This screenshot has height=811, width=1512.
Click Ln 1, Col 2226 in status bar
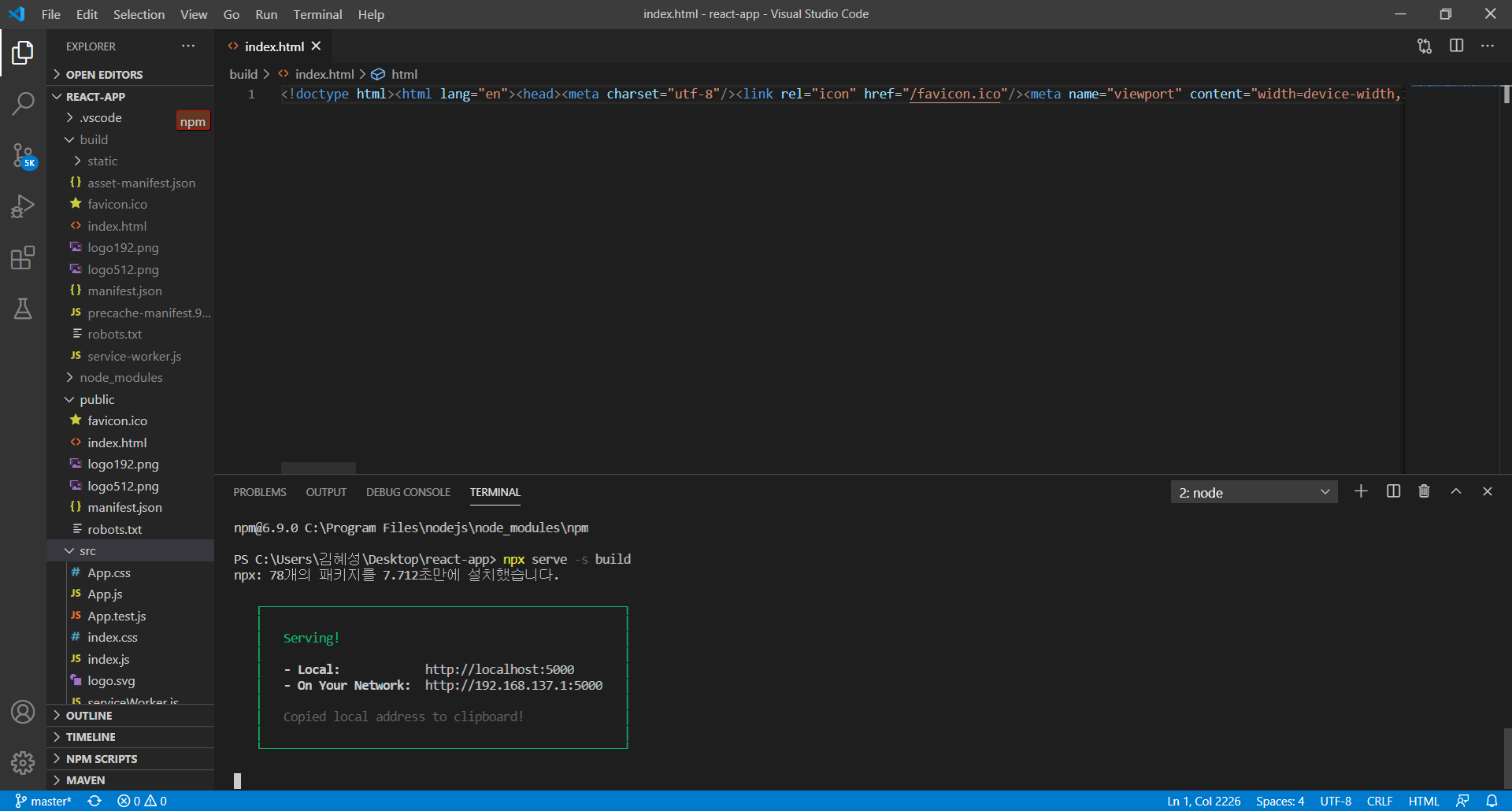point(1203,801)
